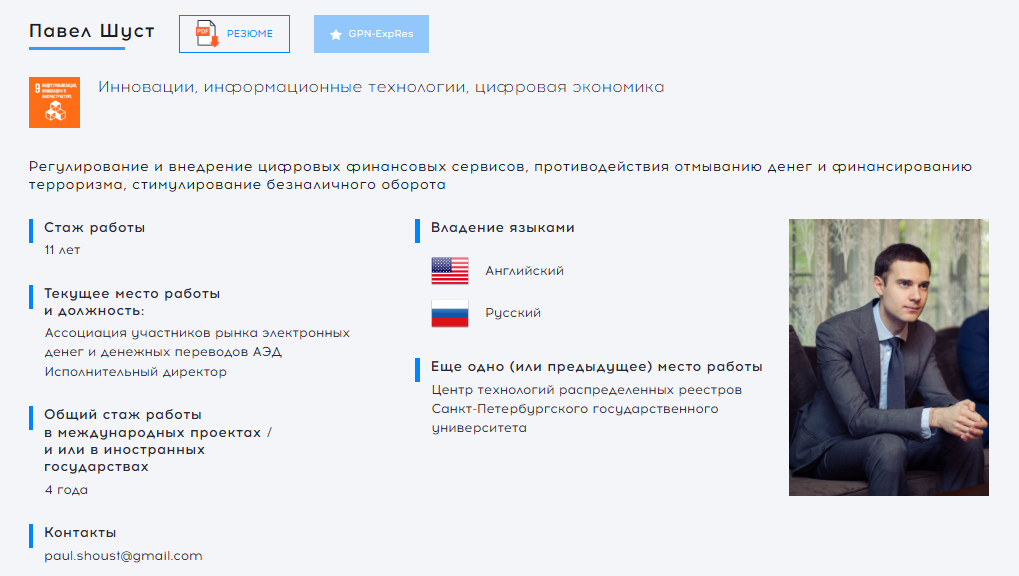Click the name heading Павел Шуст
The image size is (1019, 576).
[92, 31]
